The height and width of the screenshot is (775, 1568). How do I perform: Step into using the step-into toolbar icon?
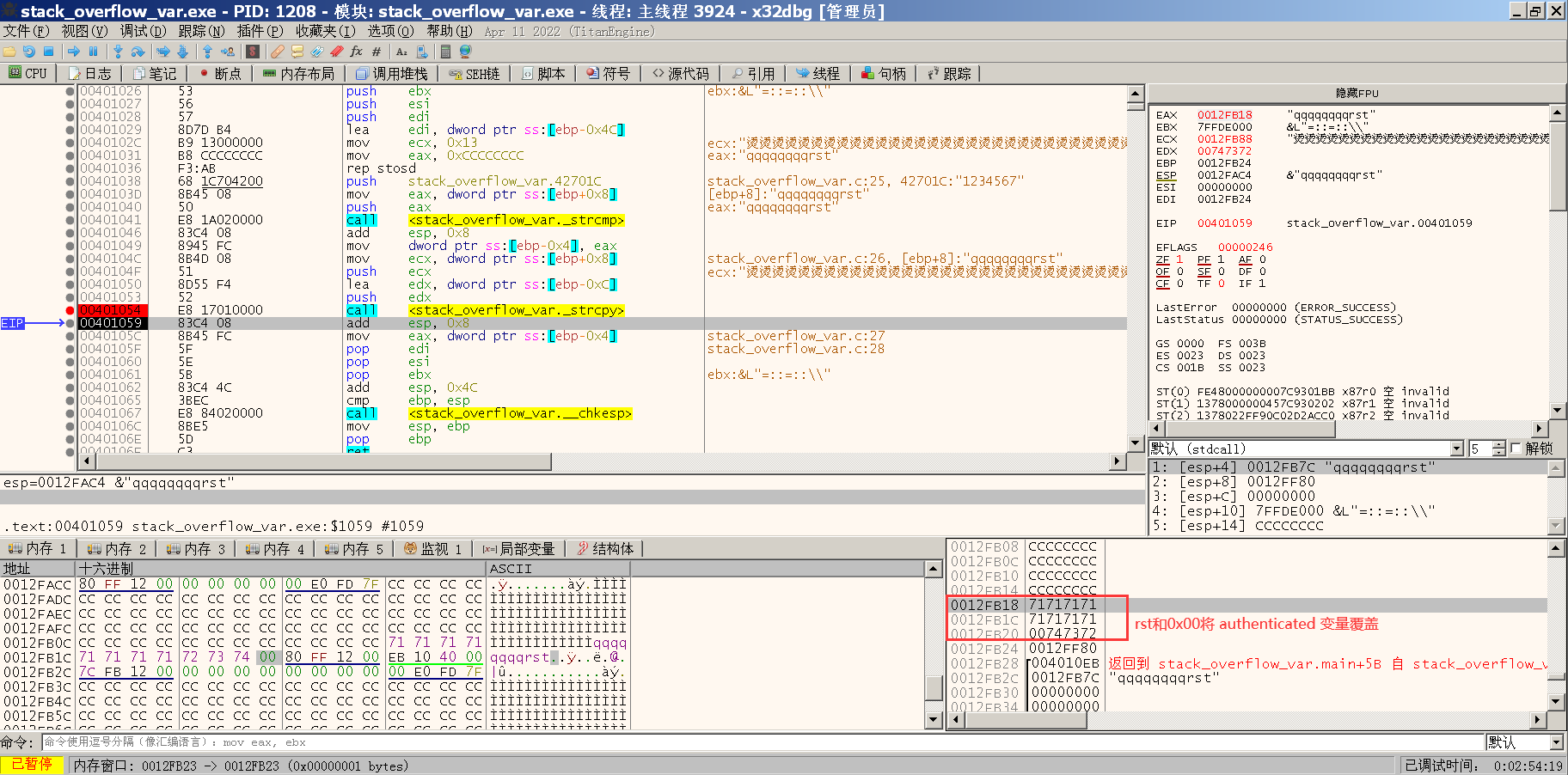click(118, 52)
